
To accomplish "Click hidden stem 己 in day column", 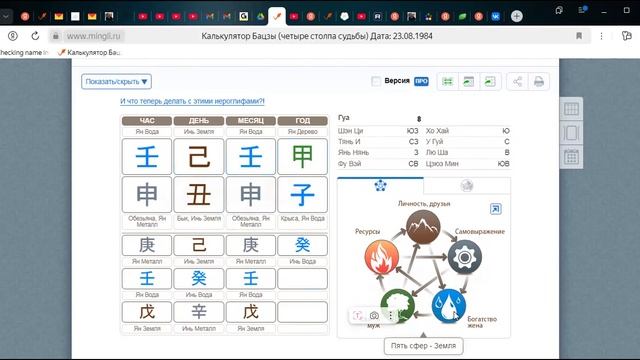I will coord(199,245).
